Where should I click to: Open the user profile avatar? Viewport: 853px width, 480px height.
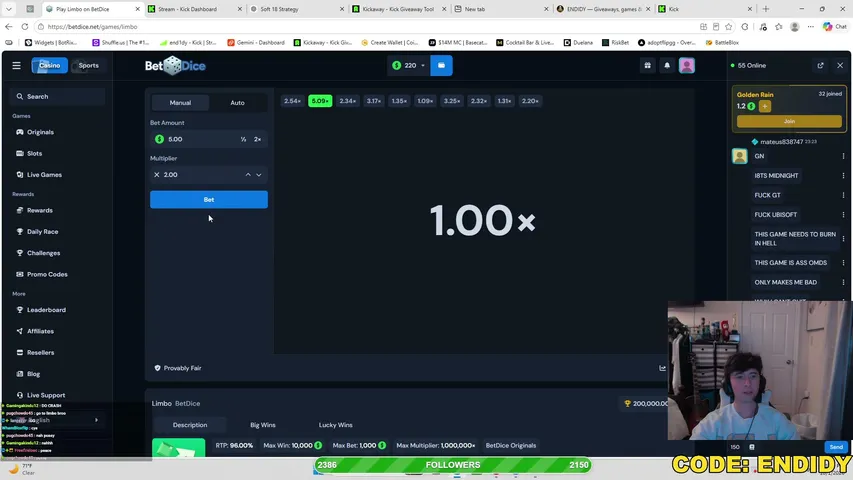(x=687, y=65)
